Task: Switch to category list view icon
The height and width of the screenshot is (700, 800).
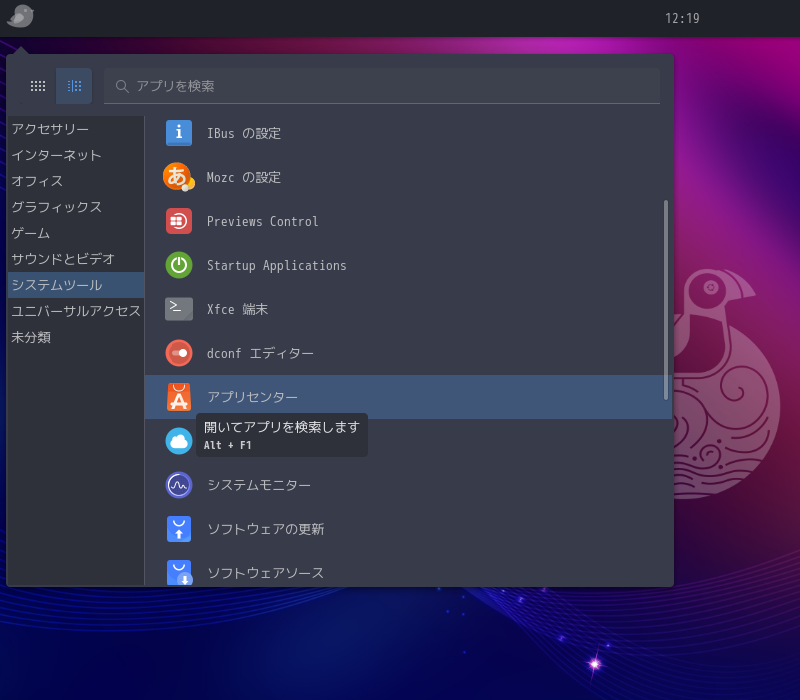Action: click(x=74, y=86)
